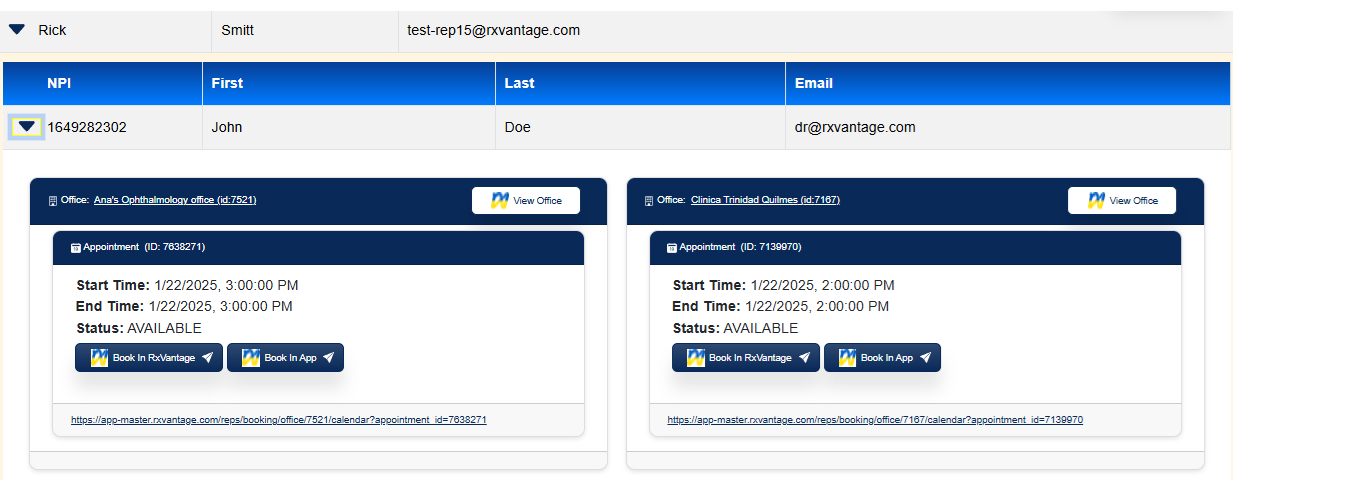Image resolution: width=1357 pixels, height=484 pixels.
Task: Click send arrow on Book In RxVantage 7638271
Action: tap(207, 358)
